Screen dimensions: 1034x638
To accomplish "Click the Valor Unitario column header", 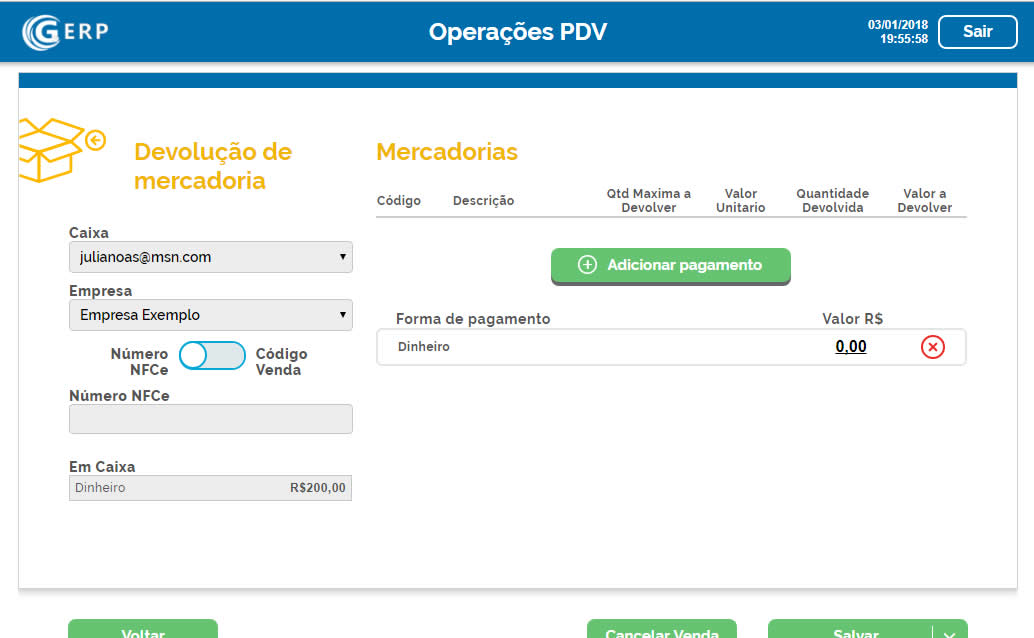I will pyautogui.click(x=740, y=200).
